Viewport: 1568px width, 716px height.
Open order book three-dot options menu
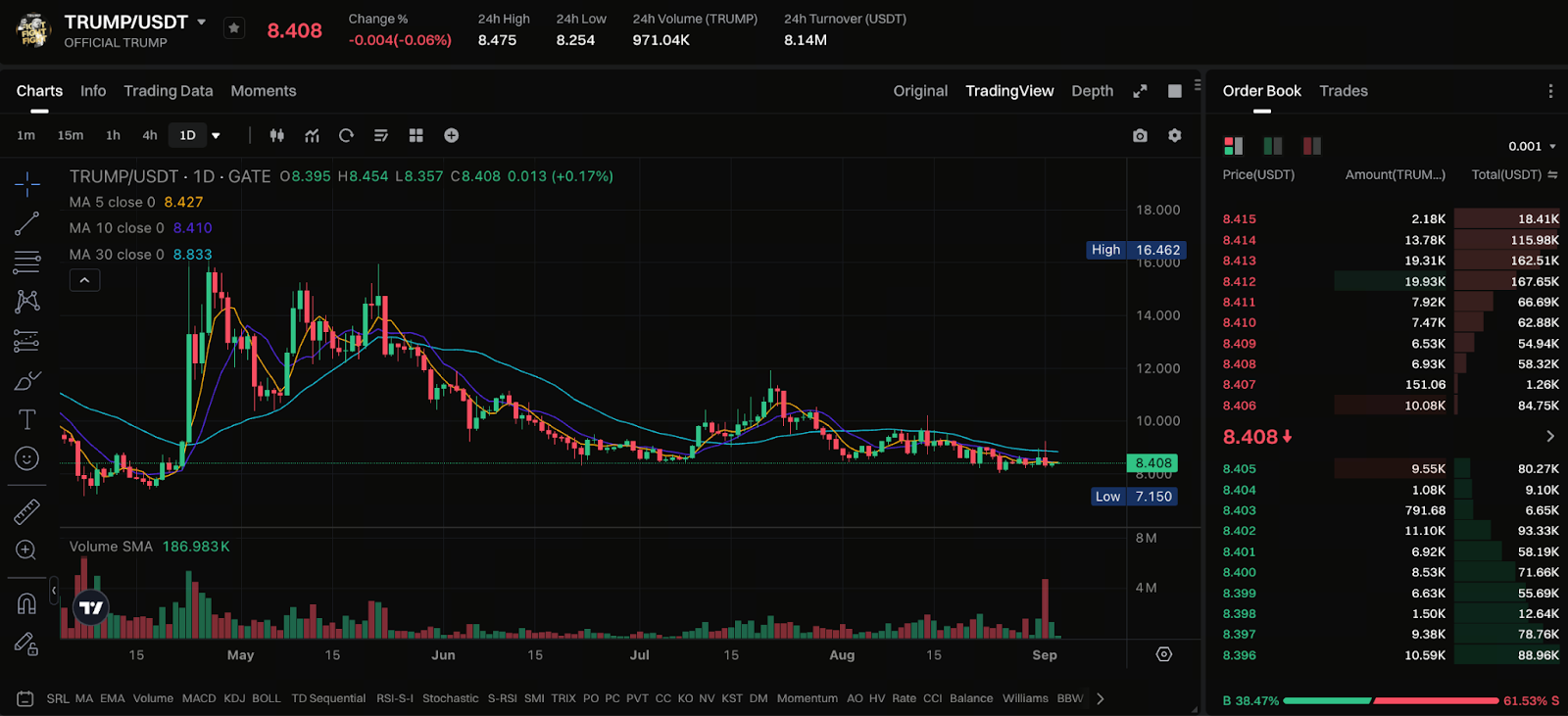click(1550, 91)
